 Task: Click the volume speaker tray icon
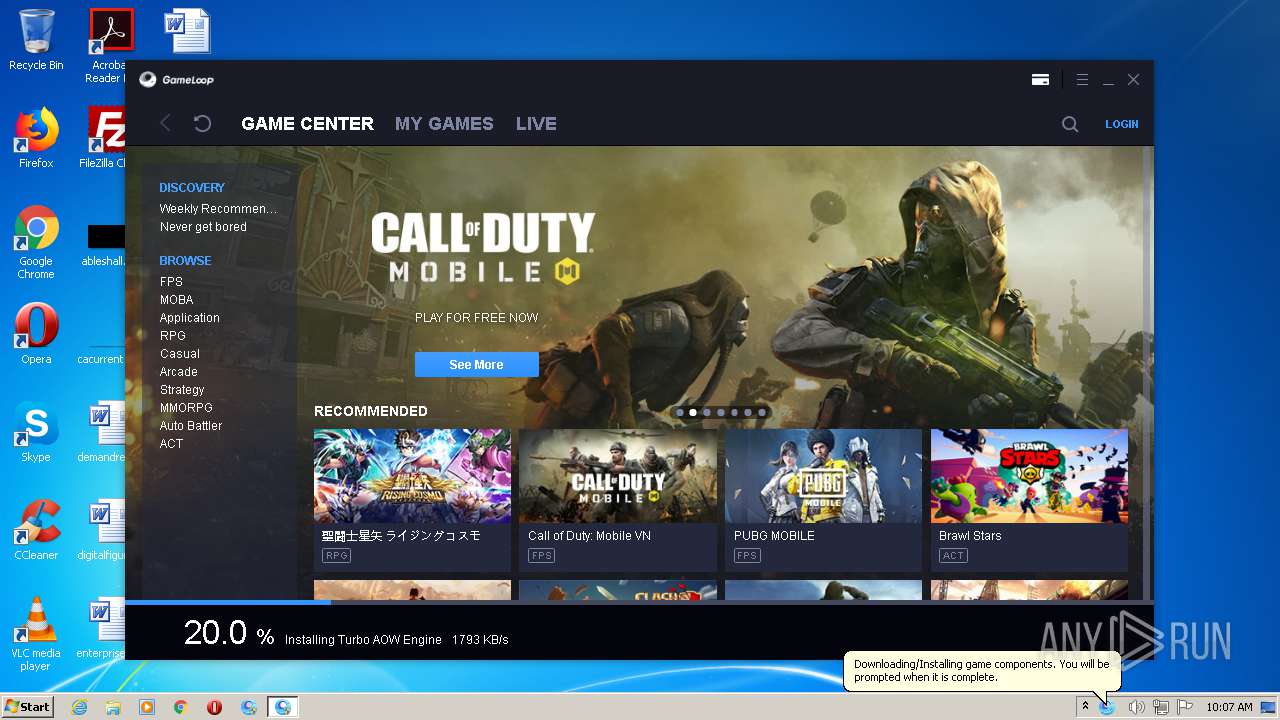(1135, 707)
